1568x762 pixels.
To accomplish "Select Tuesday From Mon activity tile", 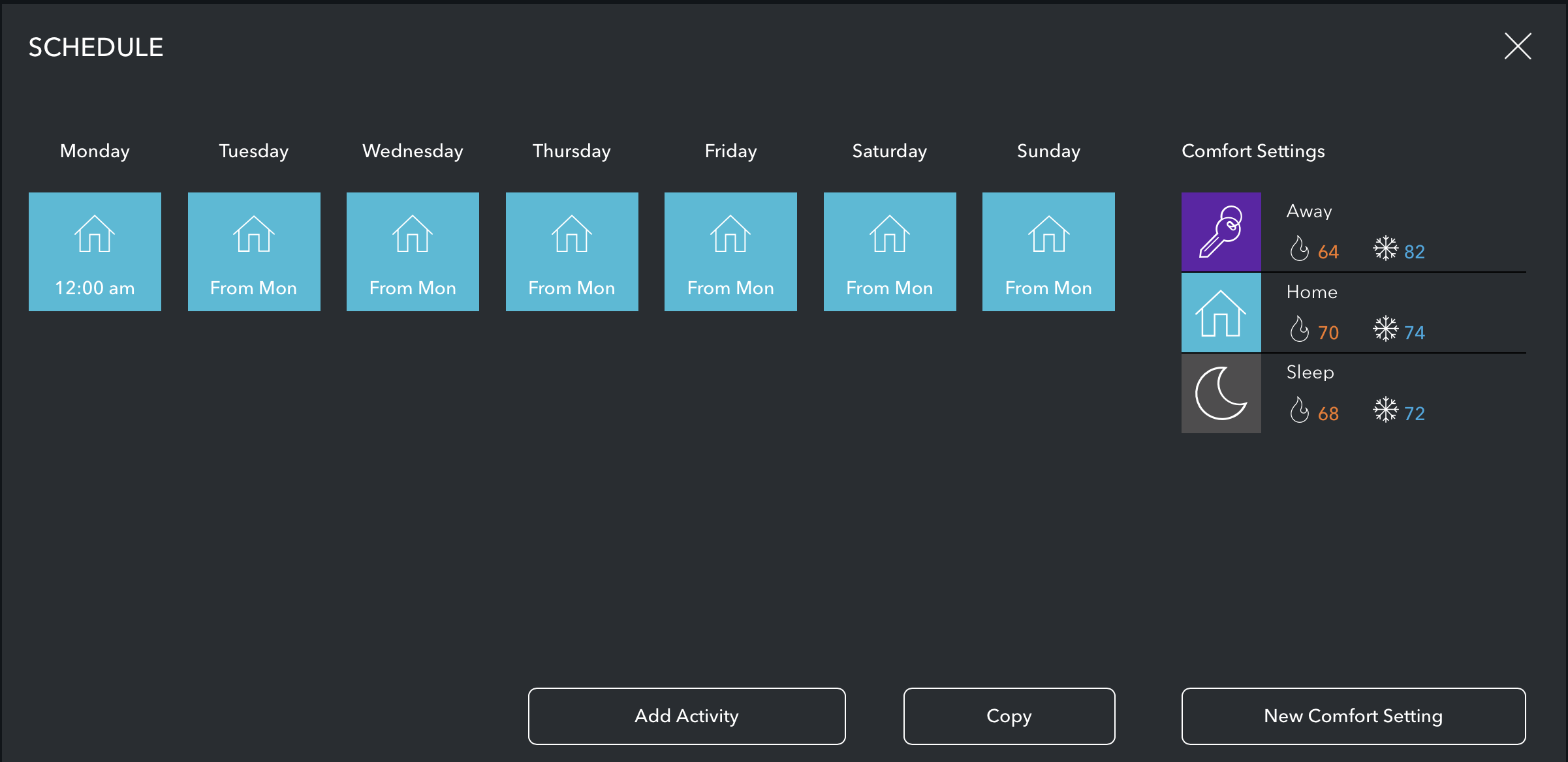I will [254, 252].
